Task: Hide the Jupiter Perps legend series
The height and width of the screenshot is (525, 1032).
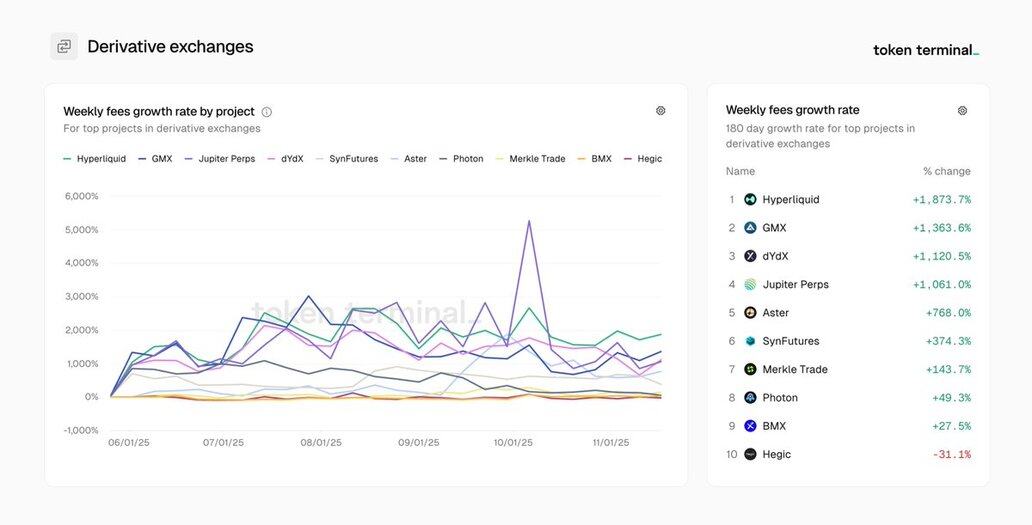Action: point(221,159)
